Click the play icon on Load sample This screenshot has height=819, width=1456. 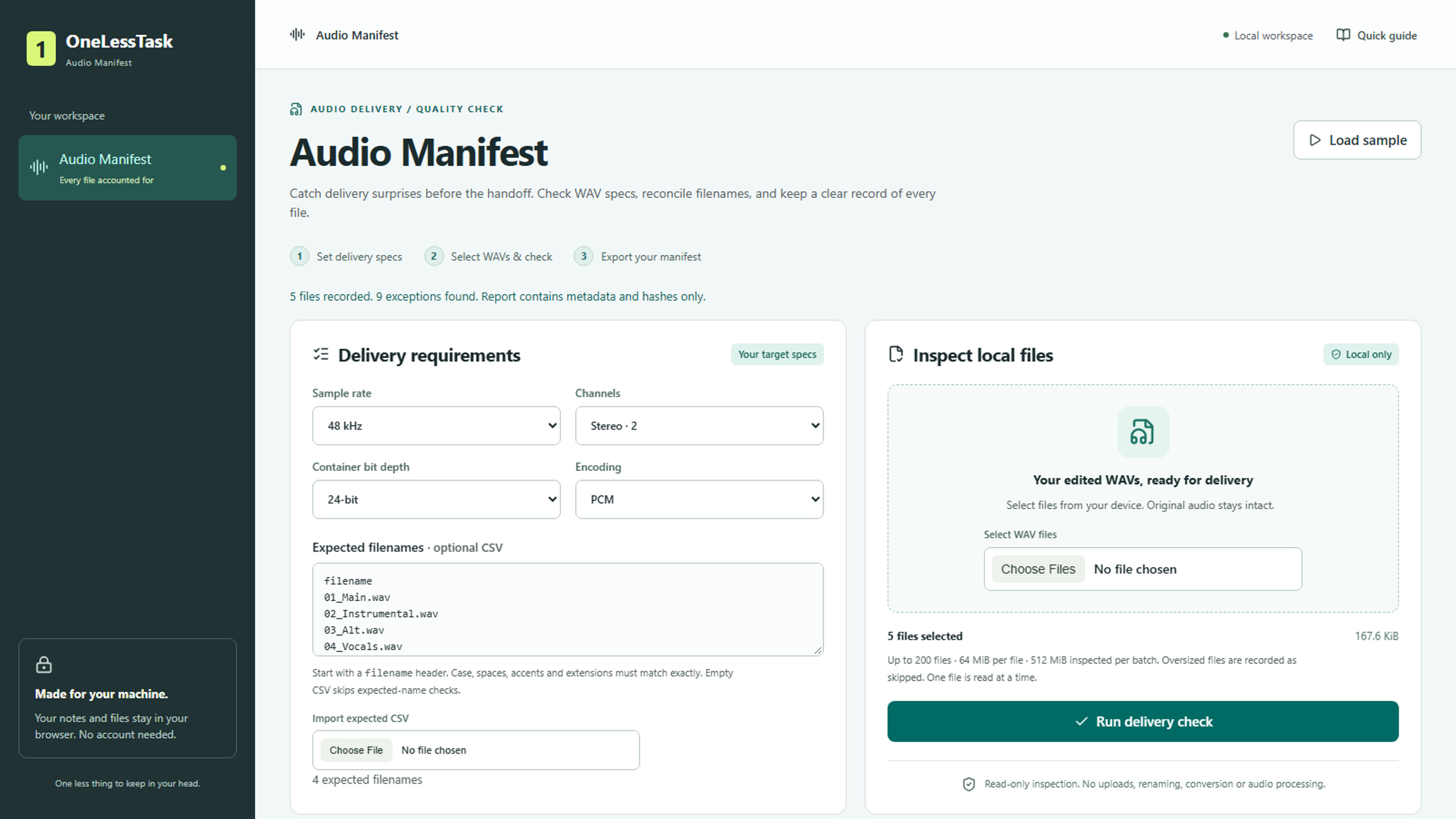(1315, 140)
